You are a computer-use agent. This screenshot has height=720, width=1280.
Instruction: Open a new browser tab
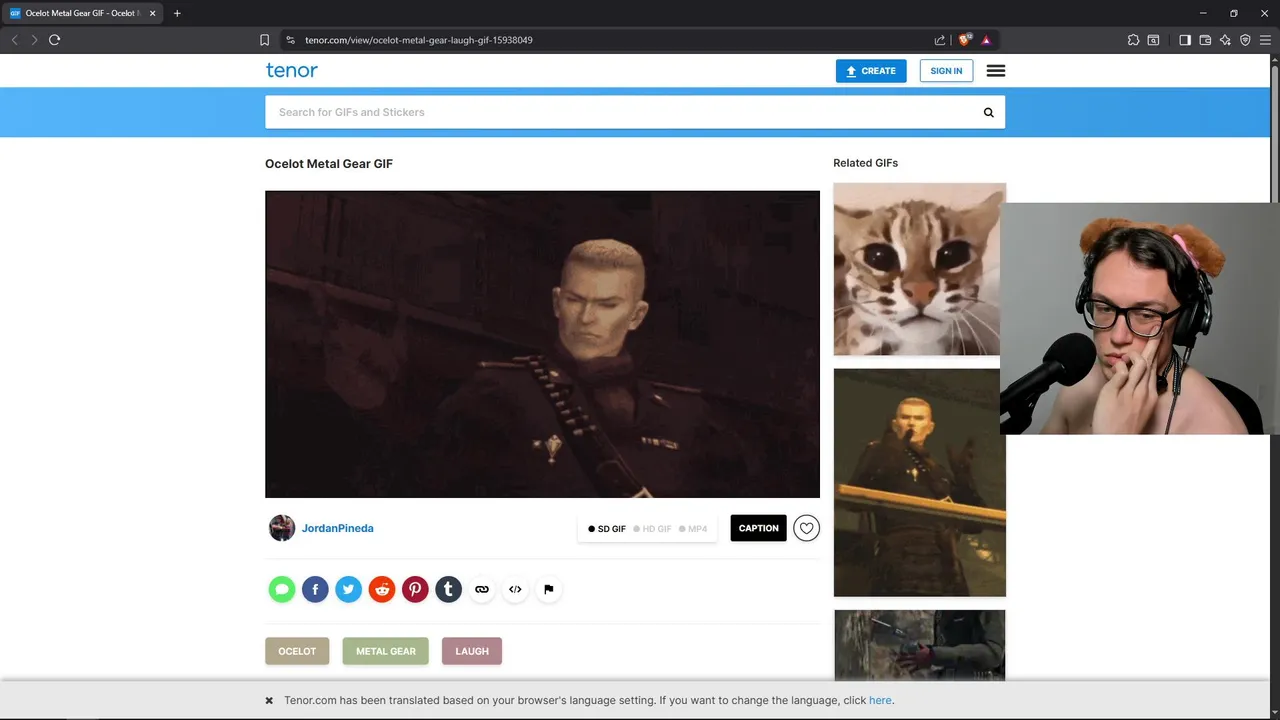(177, 13)
